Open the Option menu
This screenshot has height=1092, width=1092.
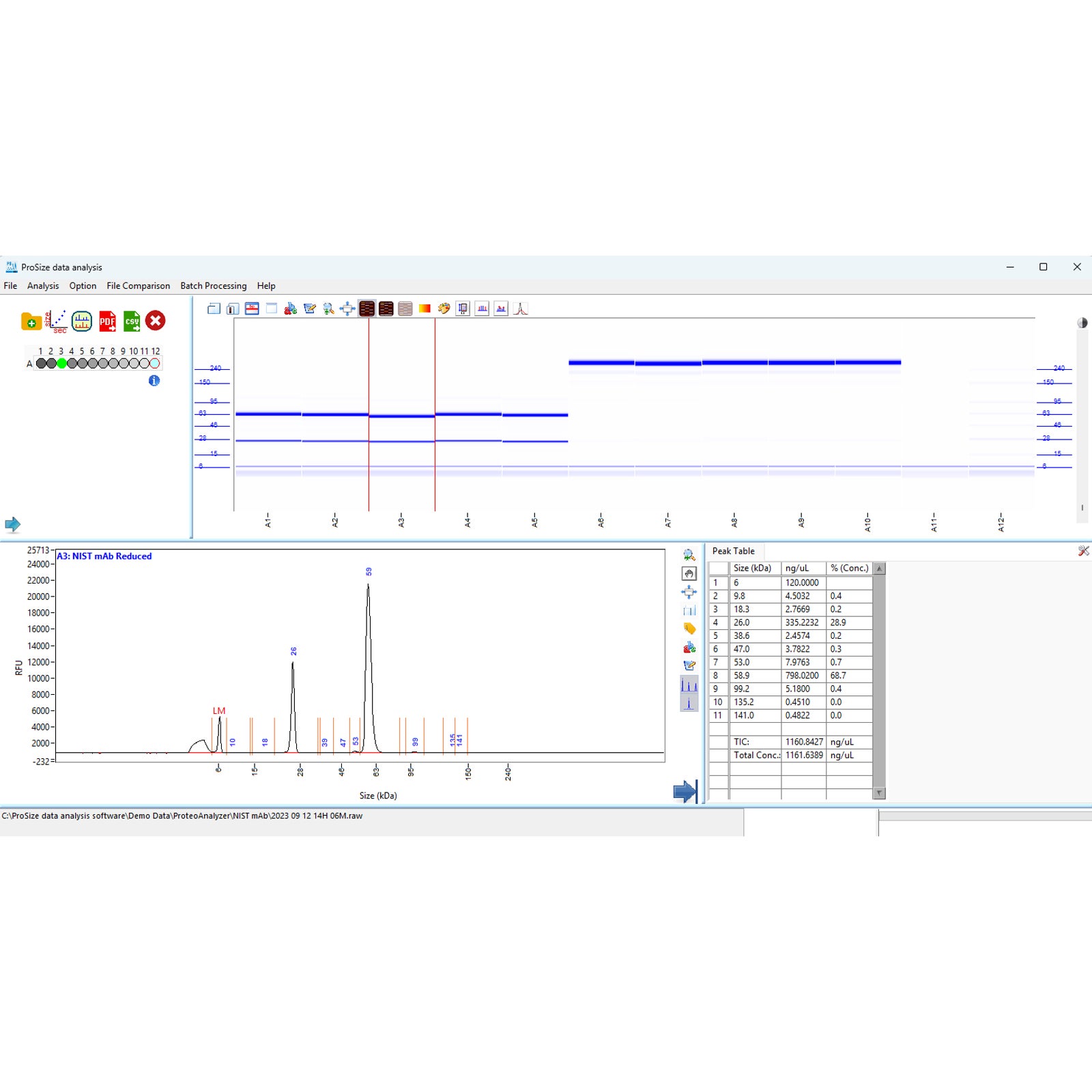coord(83,286)
